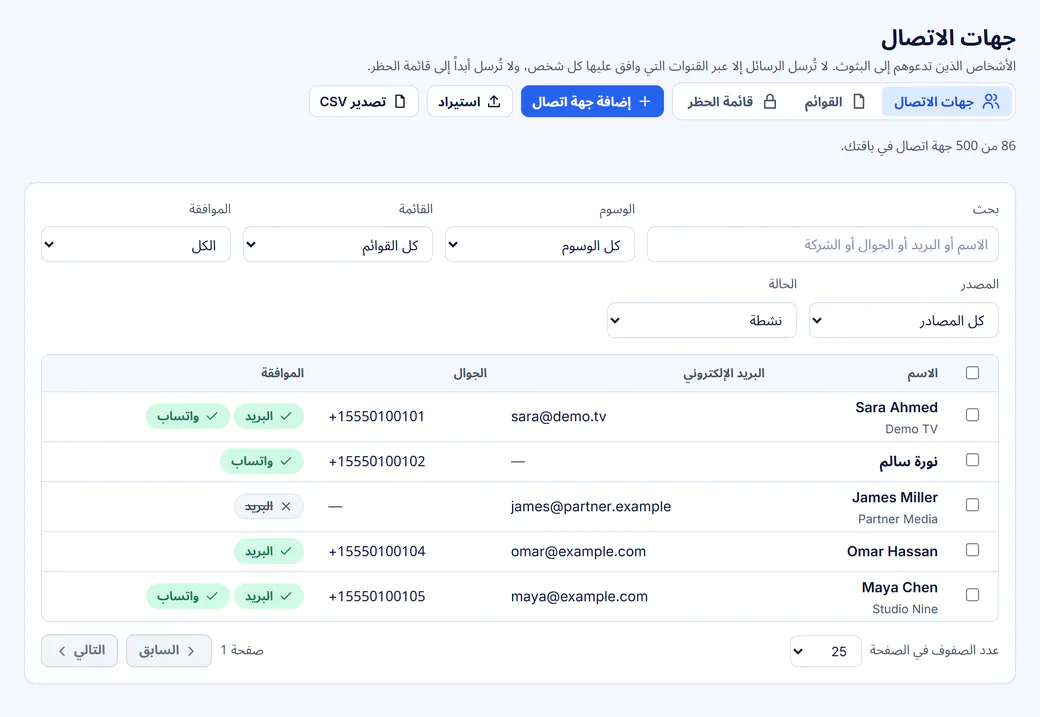Switch to the القوائم tab
This screenshot has height=717, width=1040.
tap(835, 101)
